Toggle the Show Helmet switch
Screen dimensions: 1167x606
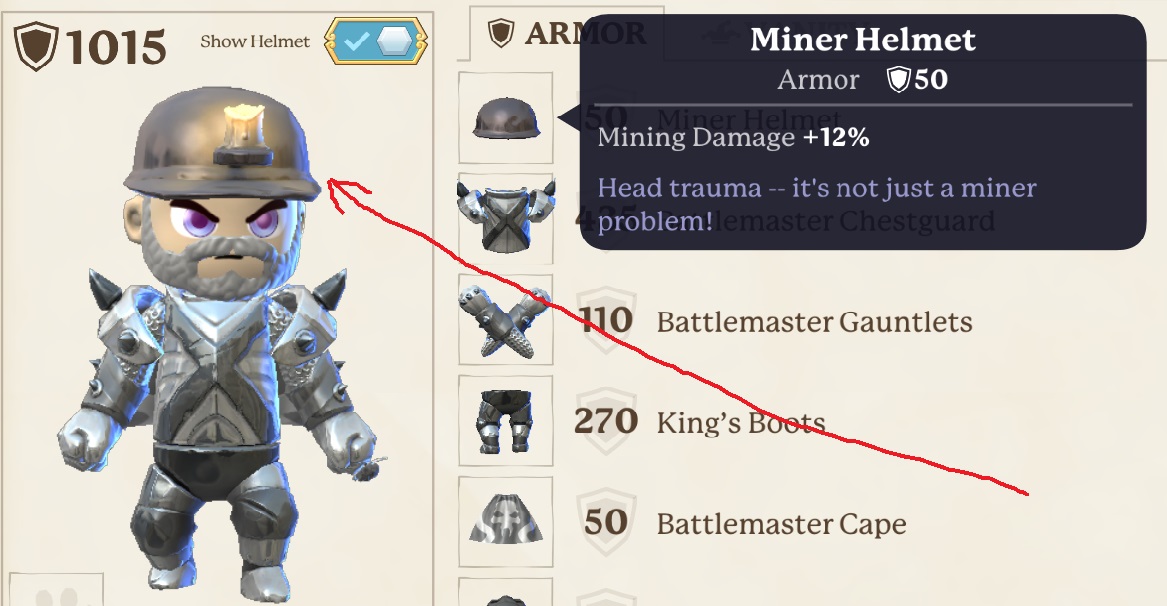coord(376,41)
